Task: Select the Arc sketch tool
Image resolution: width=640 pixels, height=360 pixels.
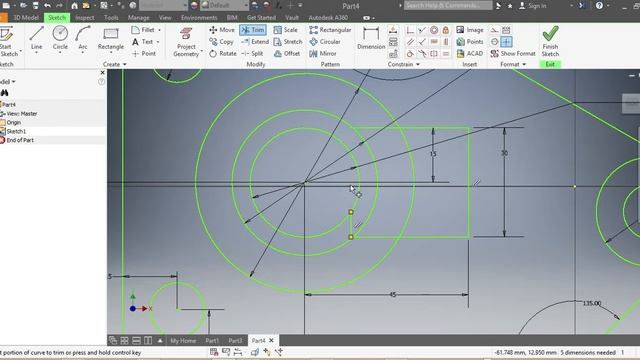Action: 83,38
